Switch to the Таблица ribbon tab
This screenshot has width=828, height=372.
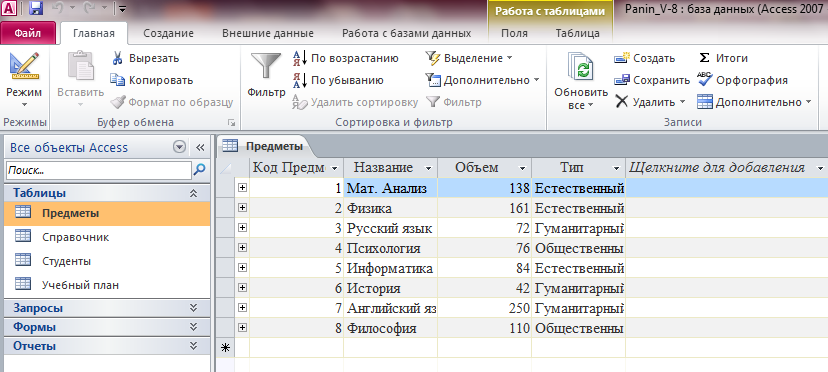click(x=578, y=33)
